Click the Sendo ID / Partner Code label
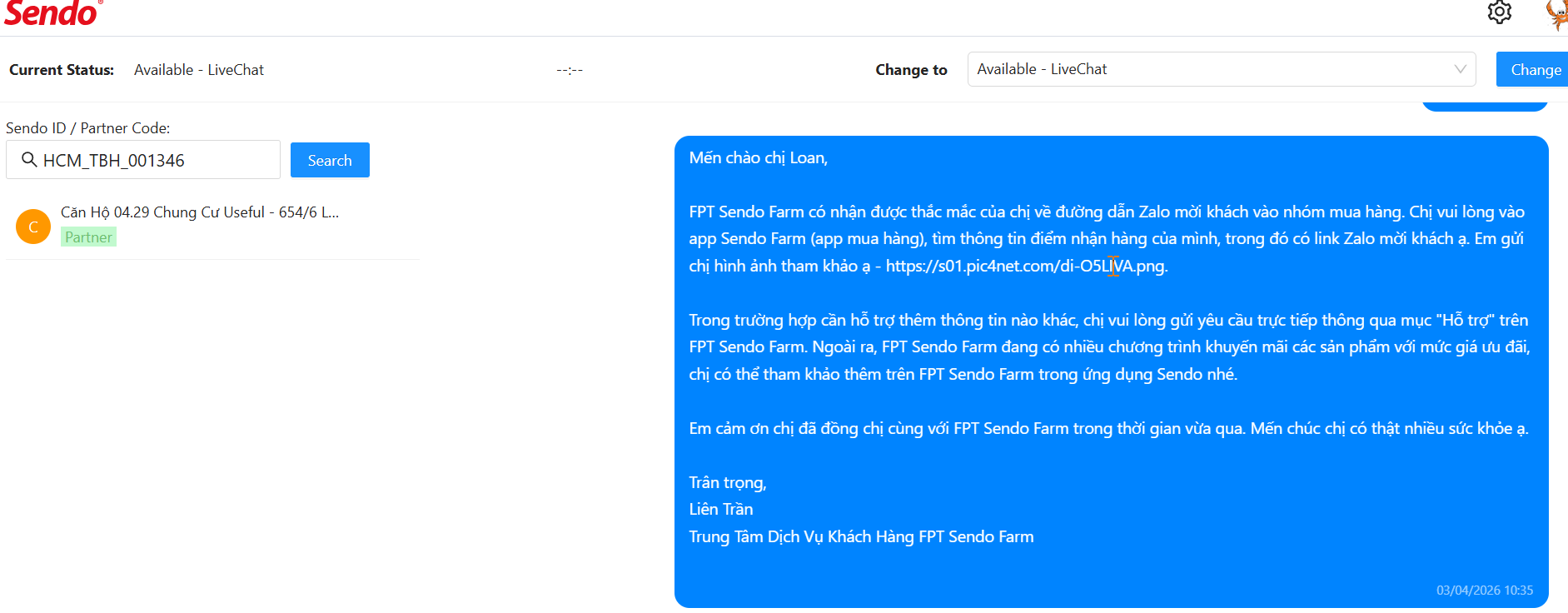Image resolution: width=1568 pixels, height=613 pixels. pyautogui.click(x=88, y=128)
